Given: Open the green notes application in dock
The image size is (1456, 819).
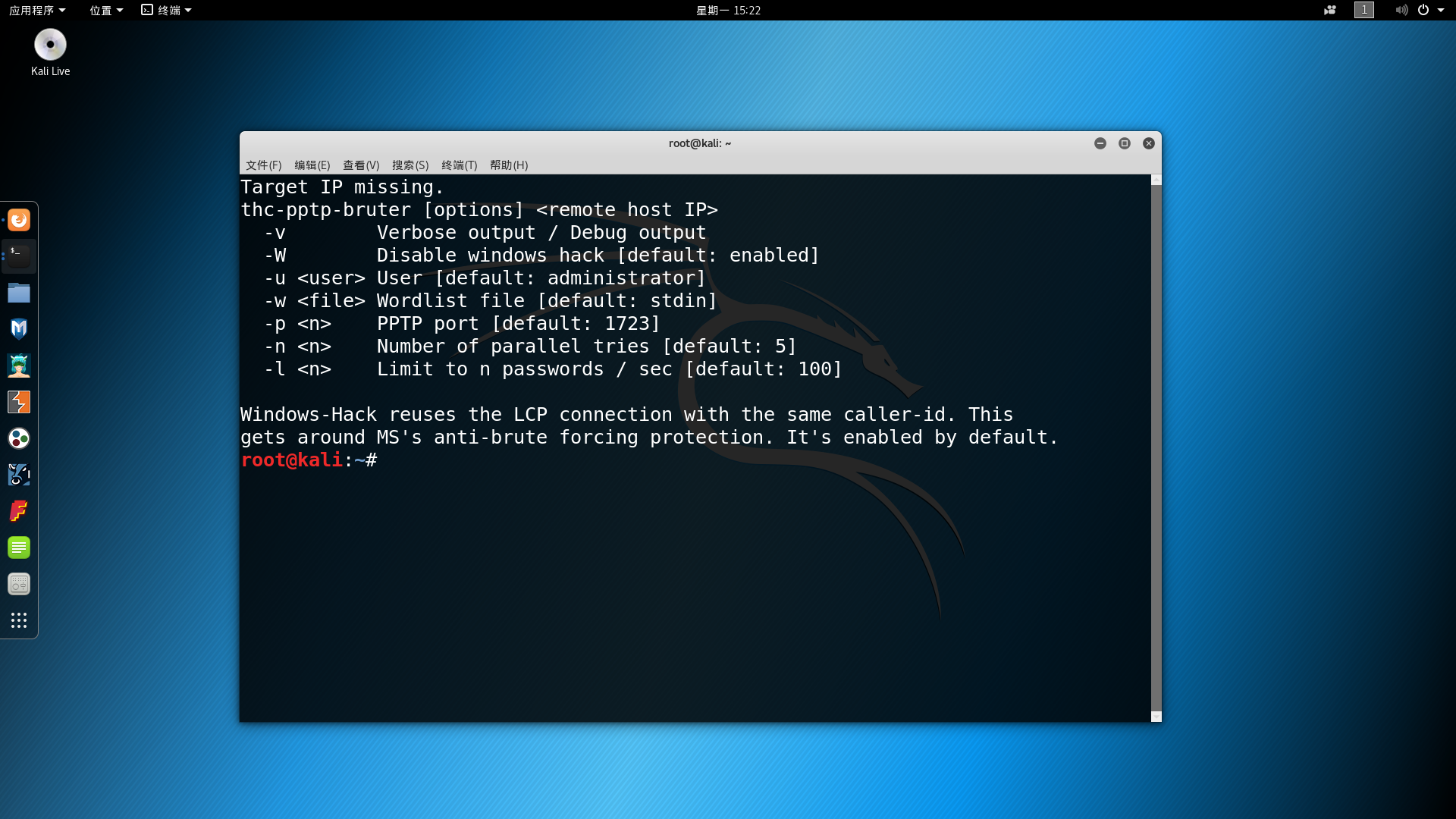Looking at the screenshot, I should coord(19,548).
